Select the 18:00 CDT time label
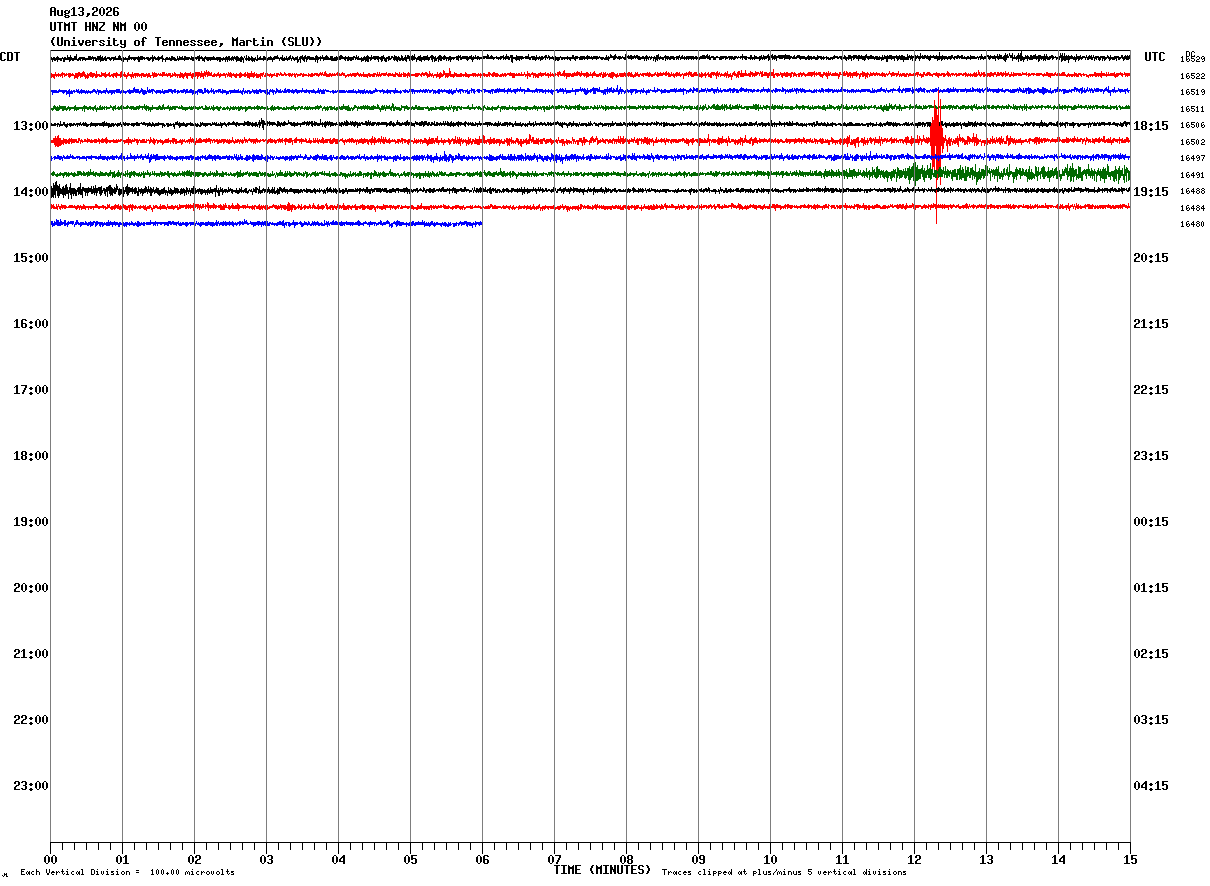The image size is (1210, 886). click(x=30, y=455)
